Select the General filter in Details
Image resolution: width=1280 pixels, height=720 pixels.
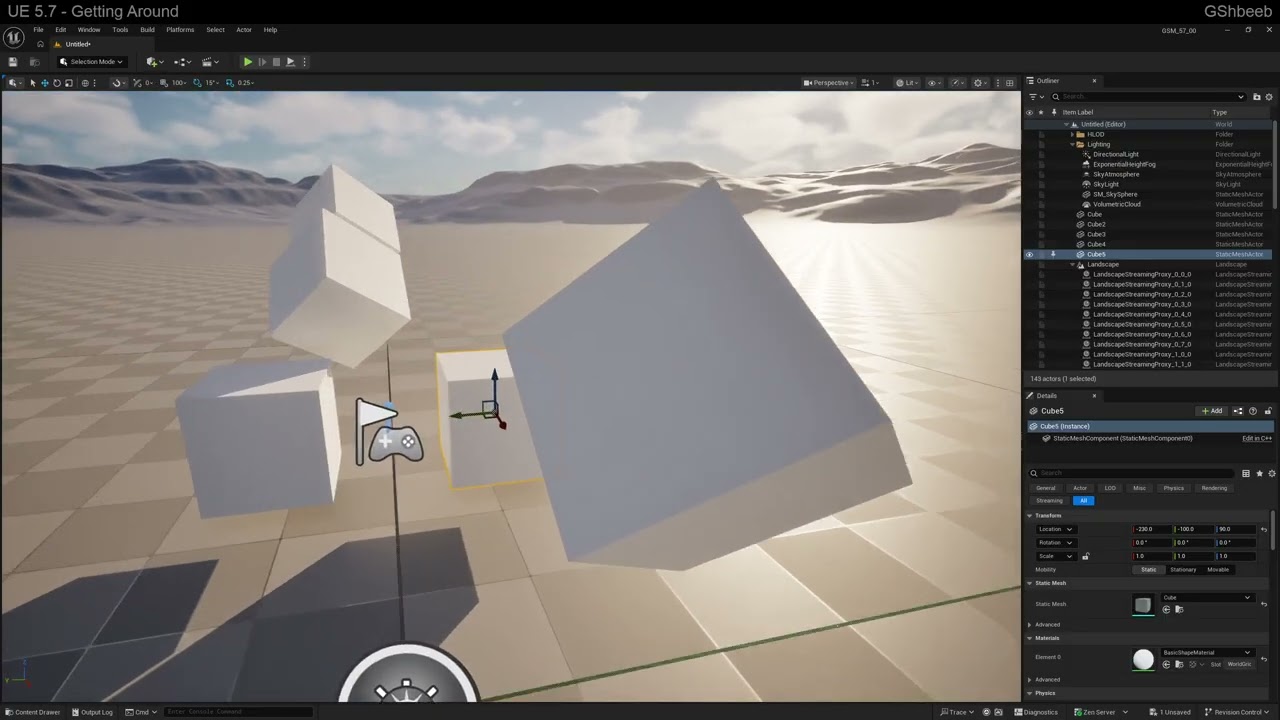coord(1045,488)
